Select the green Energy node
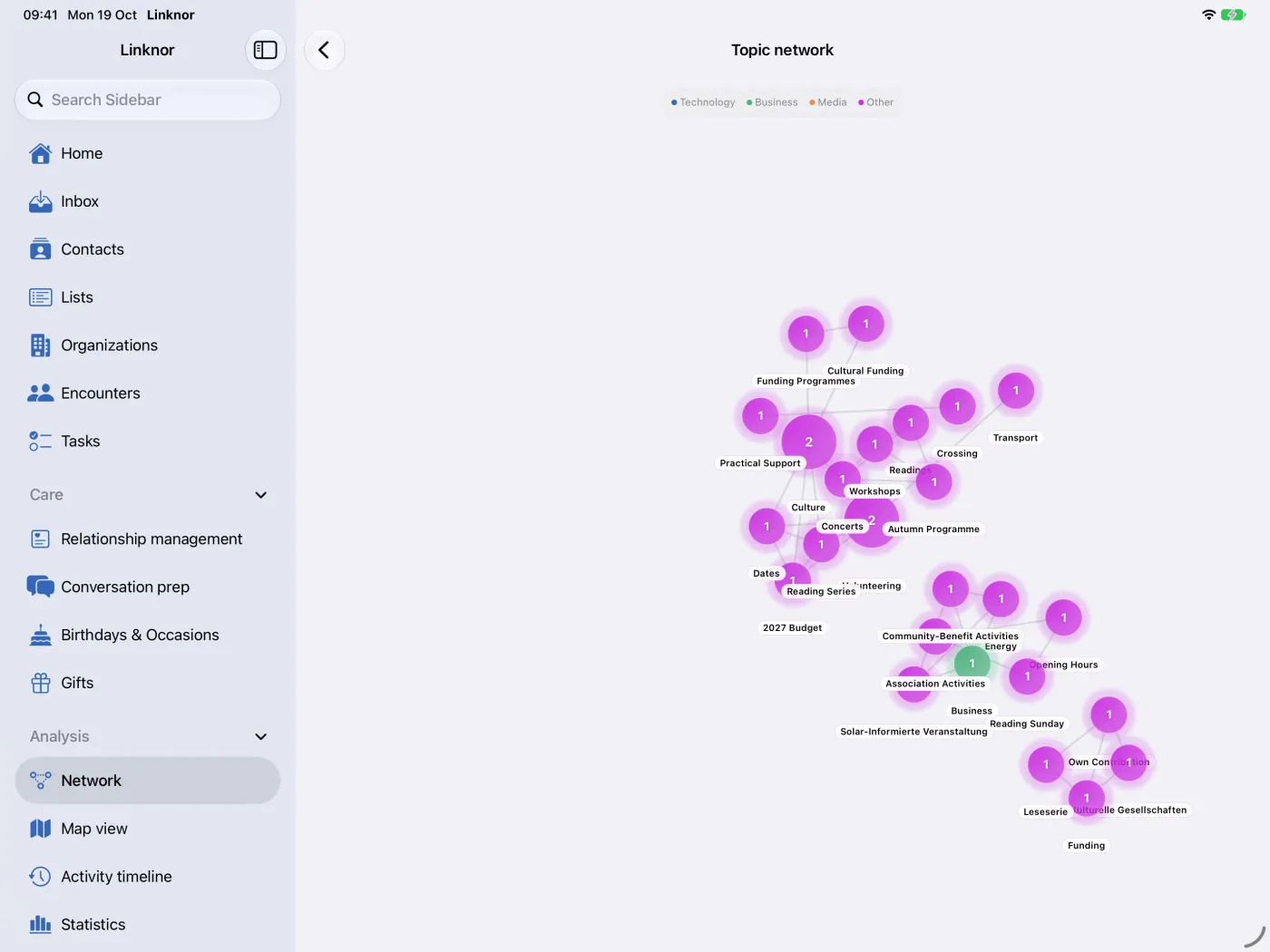This screenshot has width=1270, height=952. tap(972, 664)
